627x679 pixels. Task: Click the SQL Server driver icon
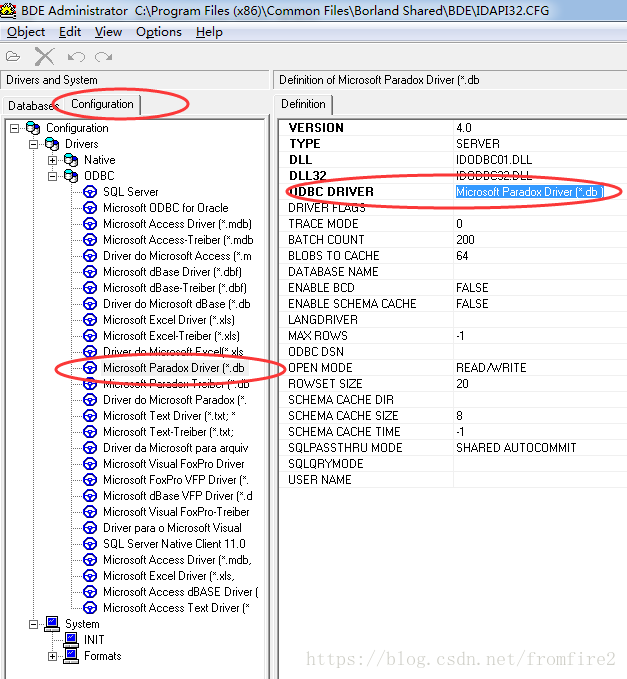coord(90,192)
